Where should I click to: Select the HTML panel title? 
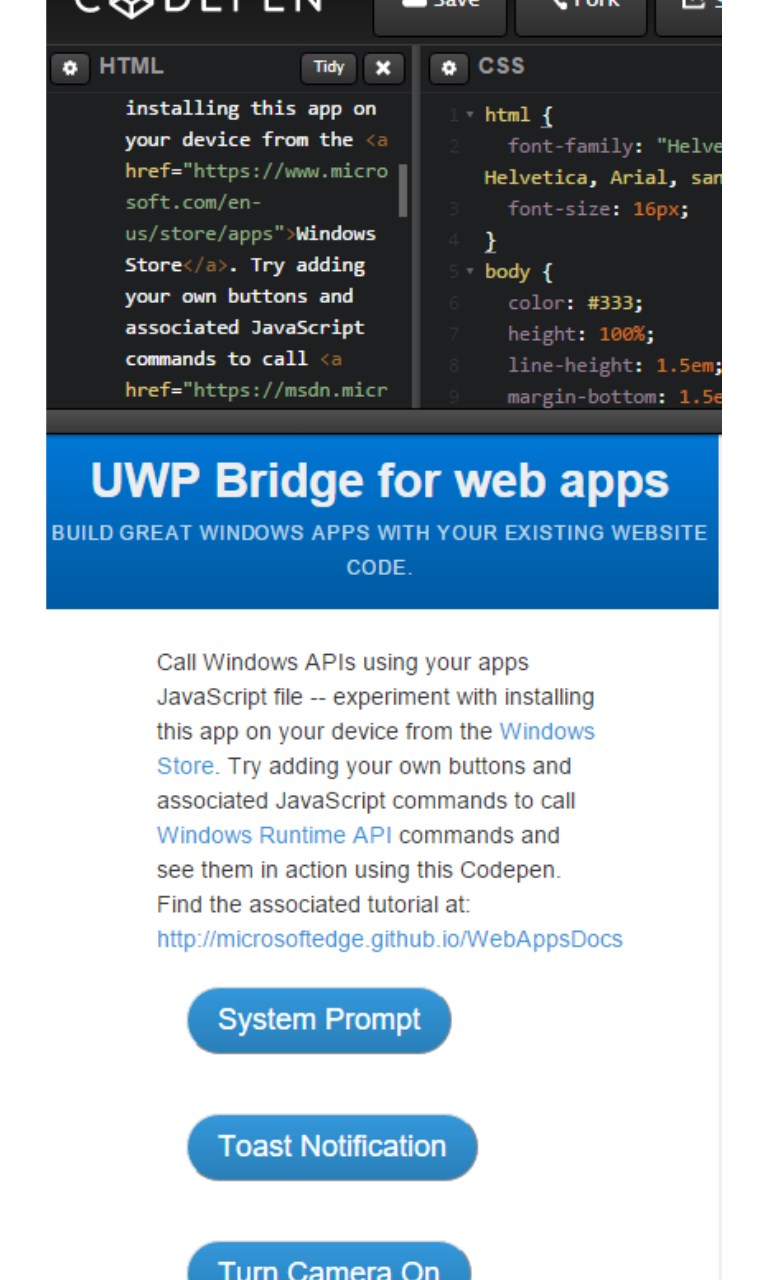coord(131,67)
